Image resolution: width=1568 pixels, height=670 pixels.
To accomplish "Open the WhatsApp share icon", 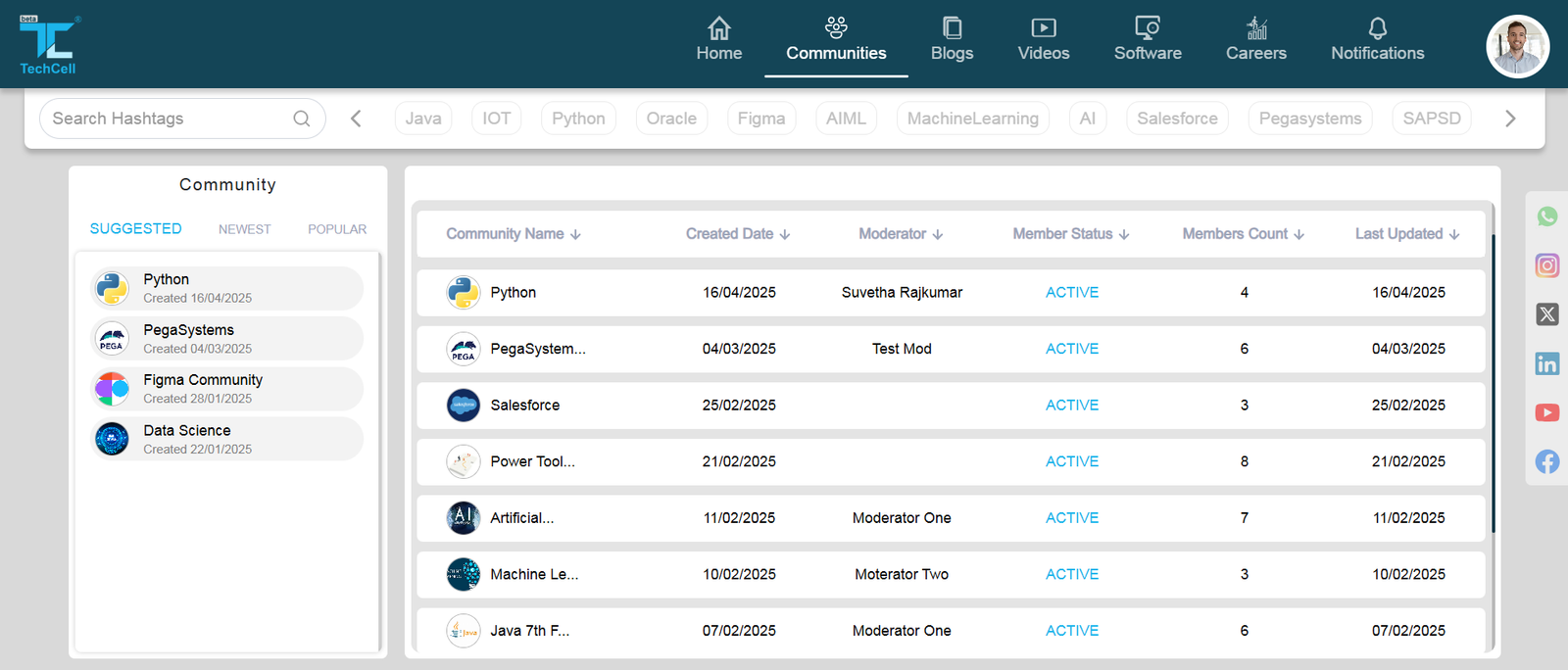I will click(x=1546, y=216).
